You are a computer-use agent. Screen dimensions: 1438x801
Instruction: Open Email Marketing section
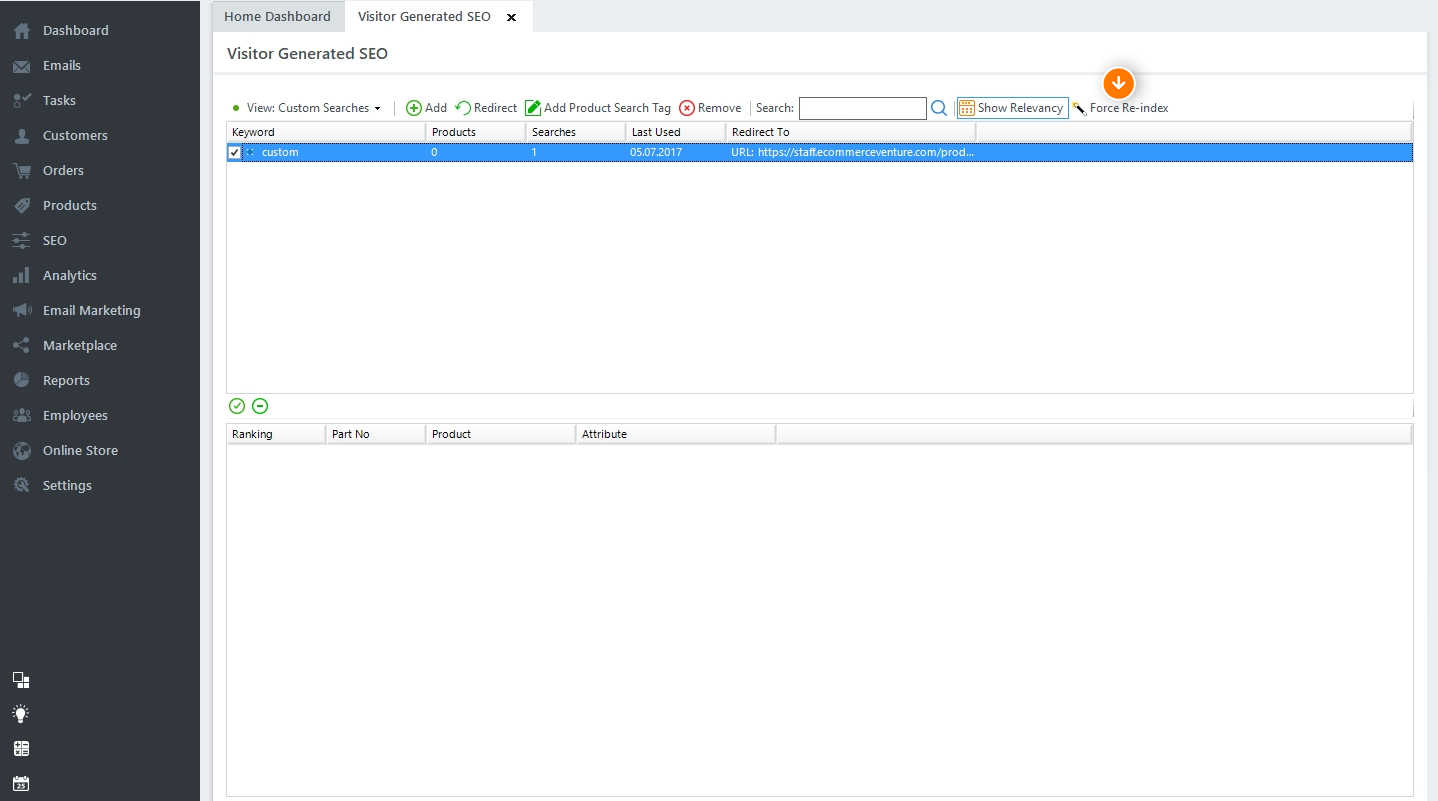91,310
